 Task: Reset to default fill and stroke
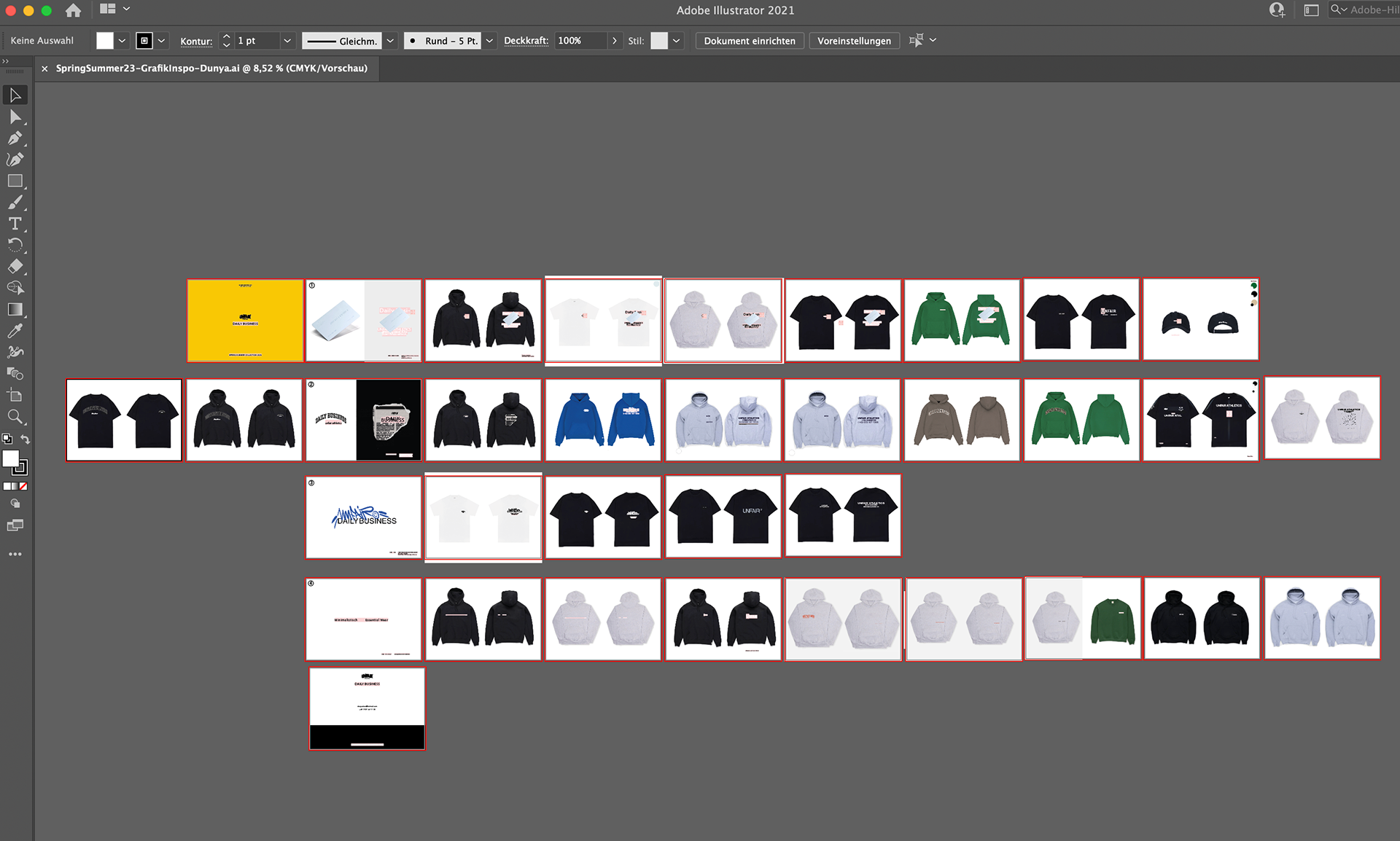click(x=7, y=439)
